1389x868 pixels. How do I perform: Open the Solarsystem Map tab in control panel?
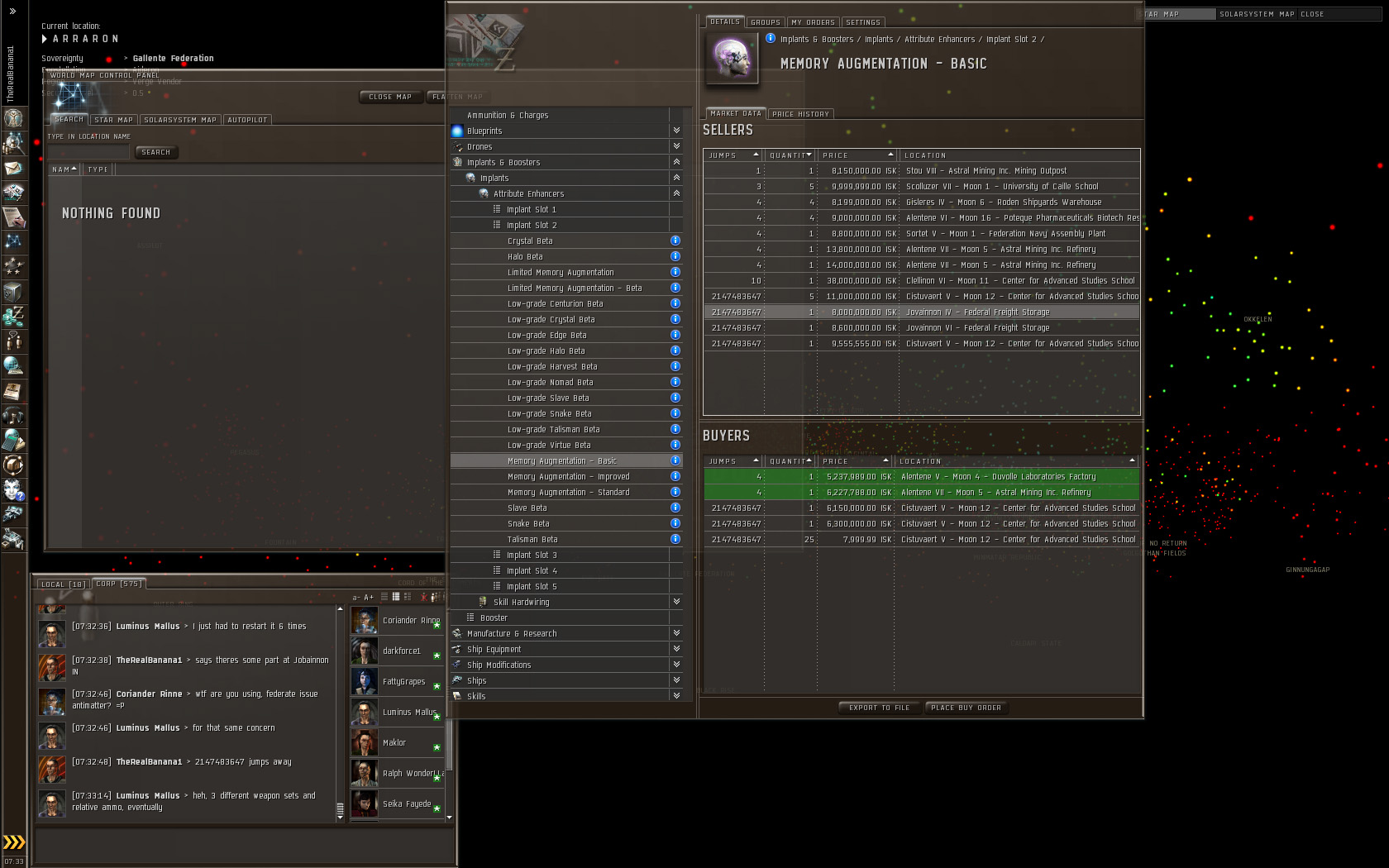pyautogui.click(x=180, y=120)
